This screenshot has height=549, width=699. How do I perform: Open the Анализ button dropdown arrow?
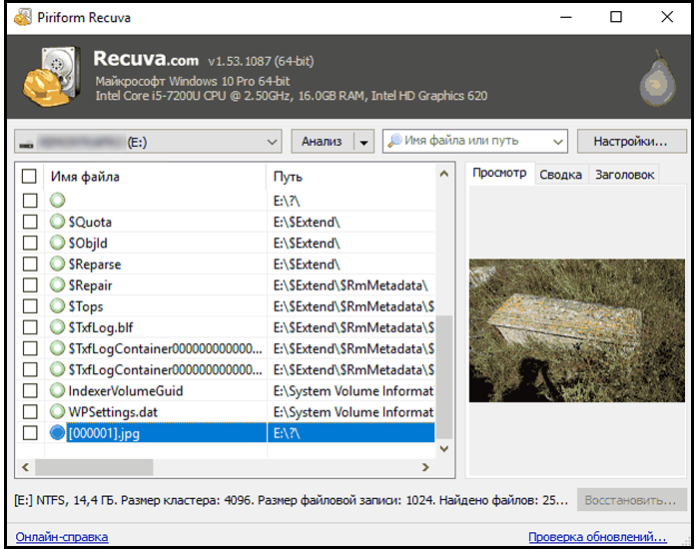click(364, 142)
